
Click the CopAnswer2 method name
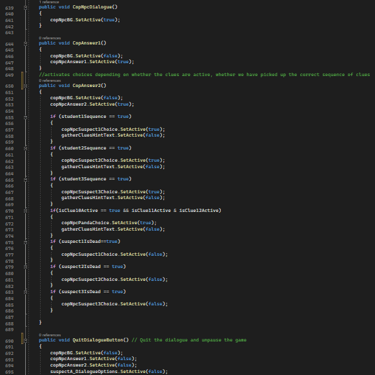pyautogui.click(x=87, y=85)
